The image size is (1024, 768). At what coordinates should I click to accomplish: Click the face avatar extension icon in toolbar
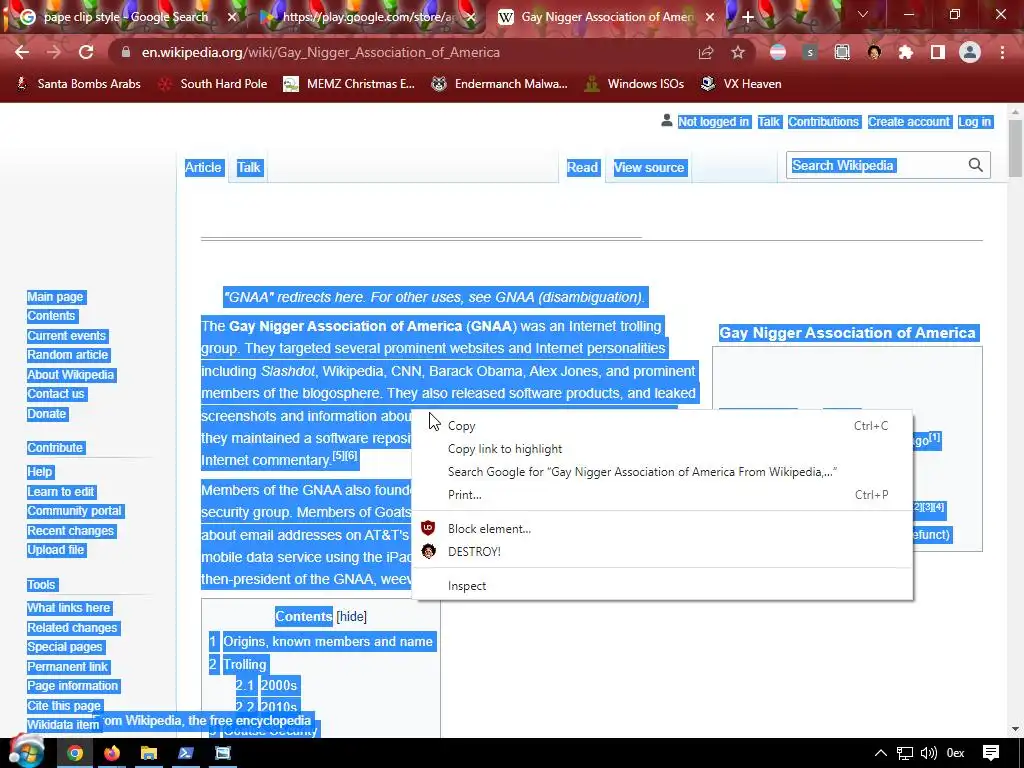(874, 52)
